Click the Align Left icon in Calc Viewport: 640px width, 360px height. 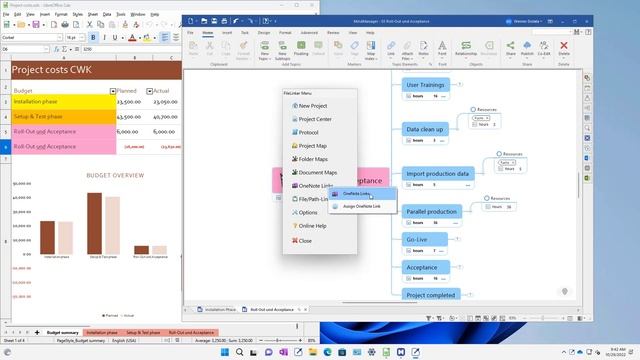[164, 38]
